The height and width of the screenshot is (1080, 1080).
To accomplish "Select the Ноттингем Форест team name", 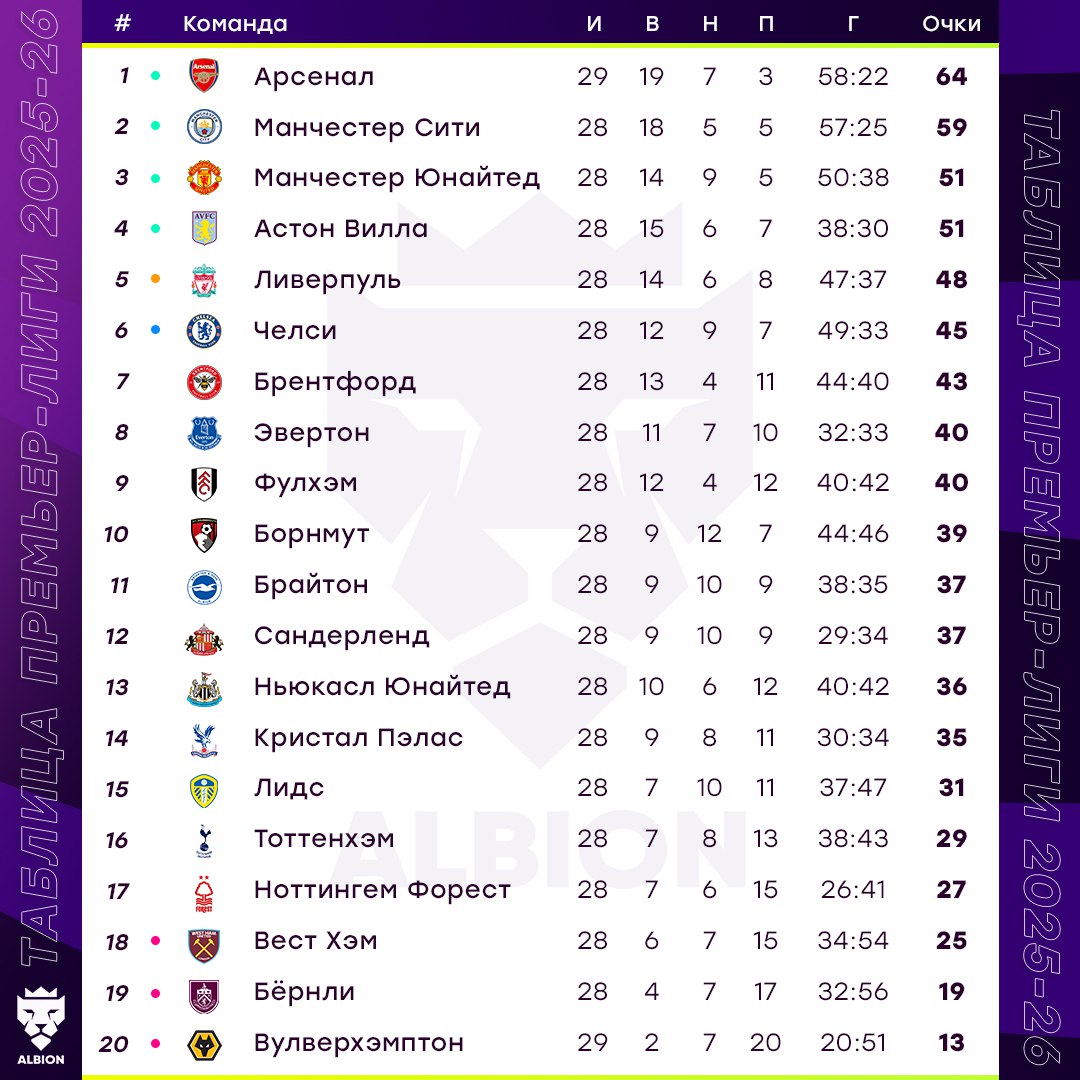I will point(382,890).
